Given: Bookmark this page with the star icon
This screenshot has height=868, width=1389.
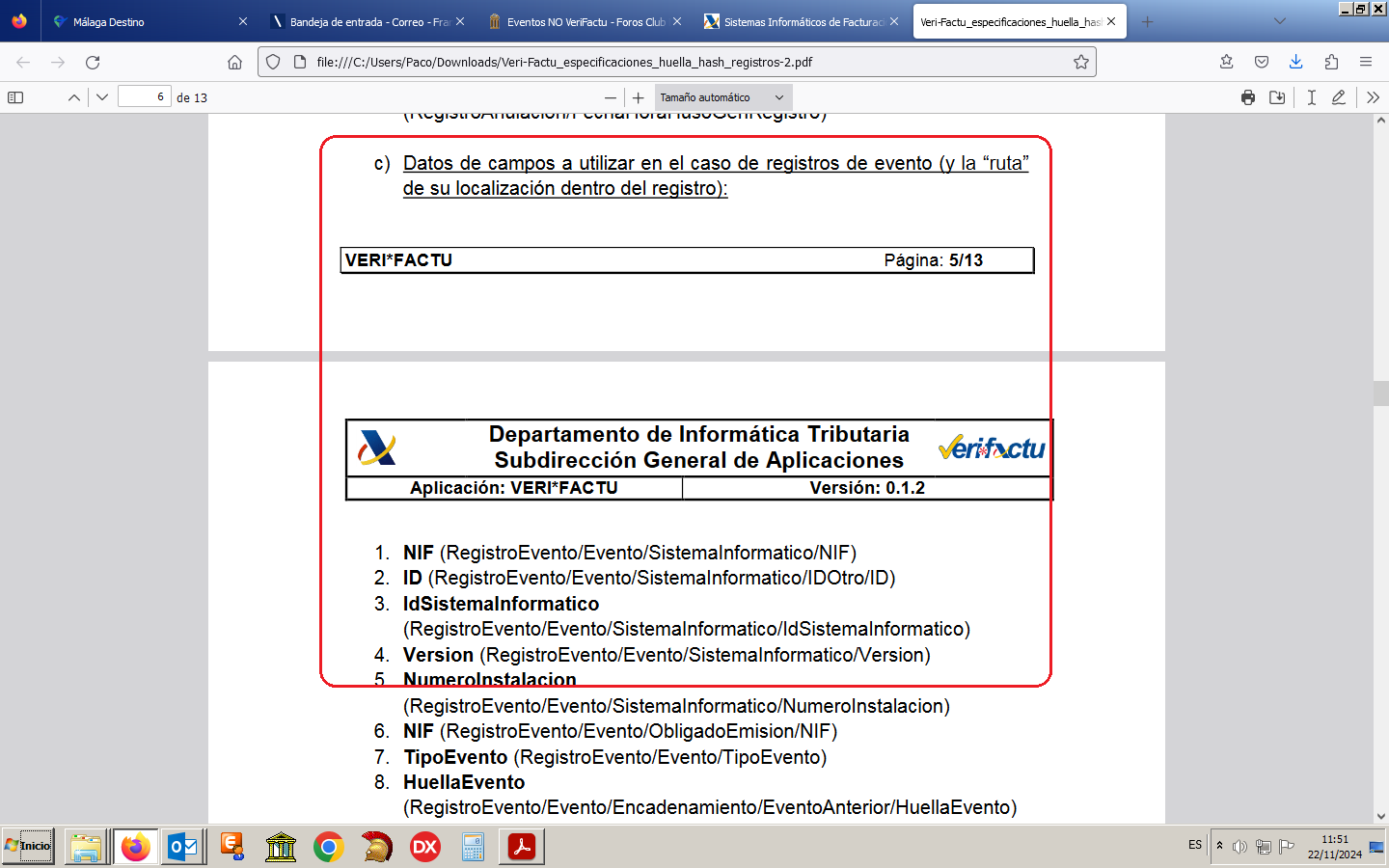Looking at the screenshot, I should click(1081, 62).
